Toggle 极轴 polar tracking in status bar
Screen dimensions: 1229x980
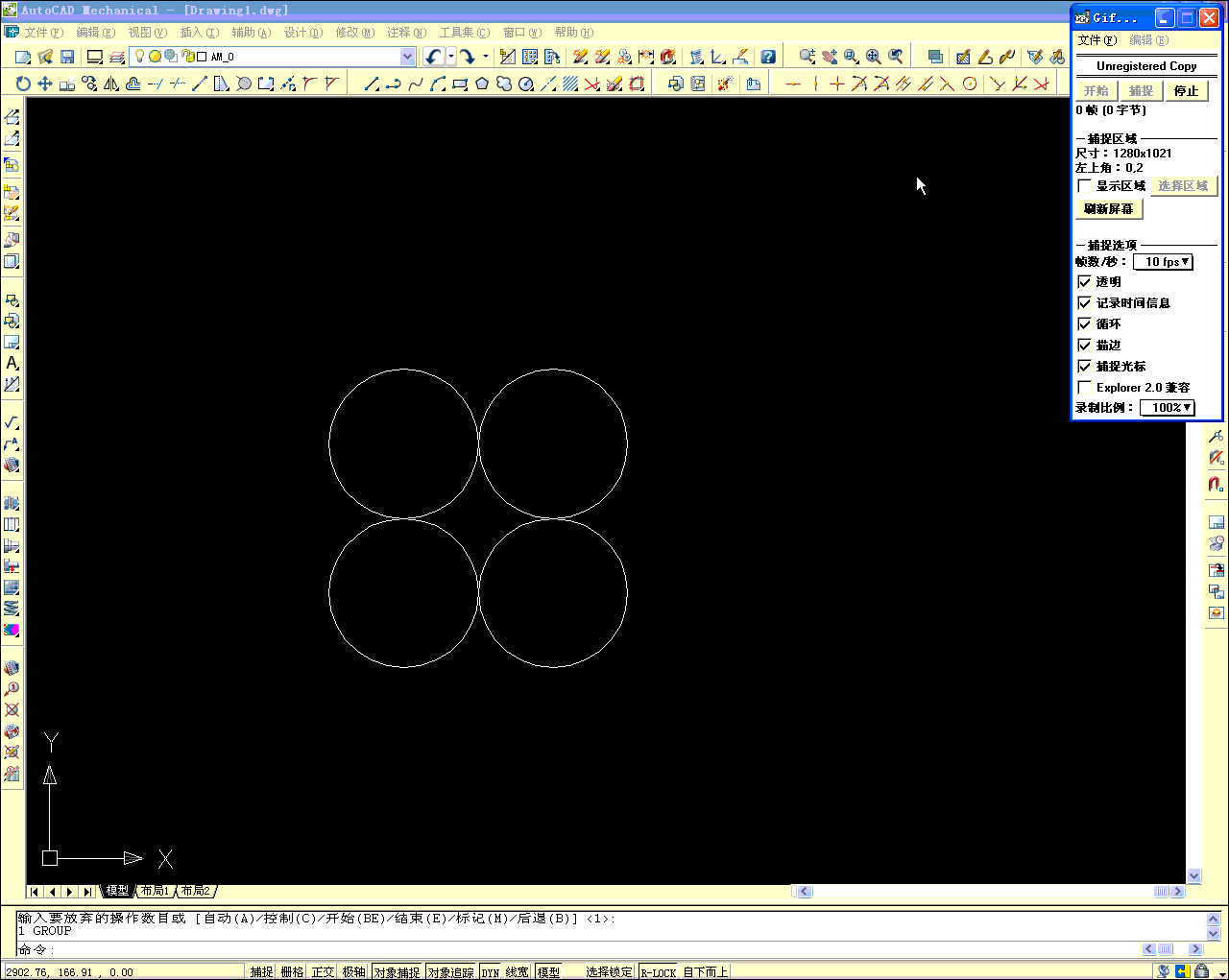coord(354,972)
